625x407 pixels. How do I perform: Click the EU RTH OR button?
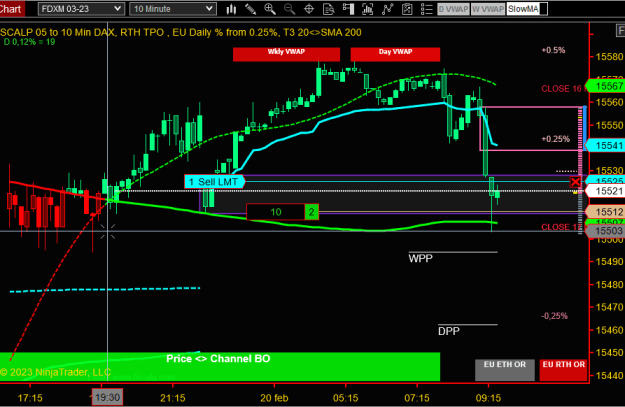563,370
